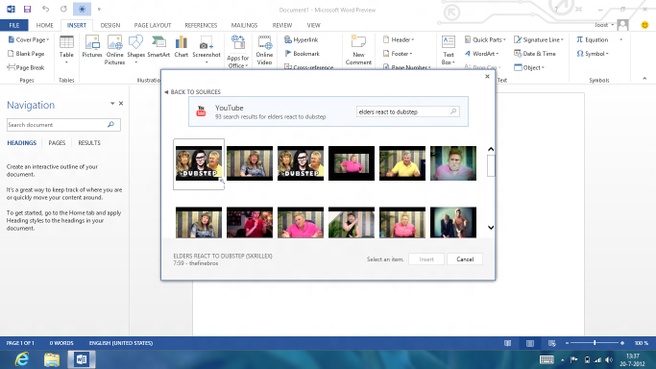
Task: Customize Quick Access Toolbar dropdown
Action: point(99,9)
